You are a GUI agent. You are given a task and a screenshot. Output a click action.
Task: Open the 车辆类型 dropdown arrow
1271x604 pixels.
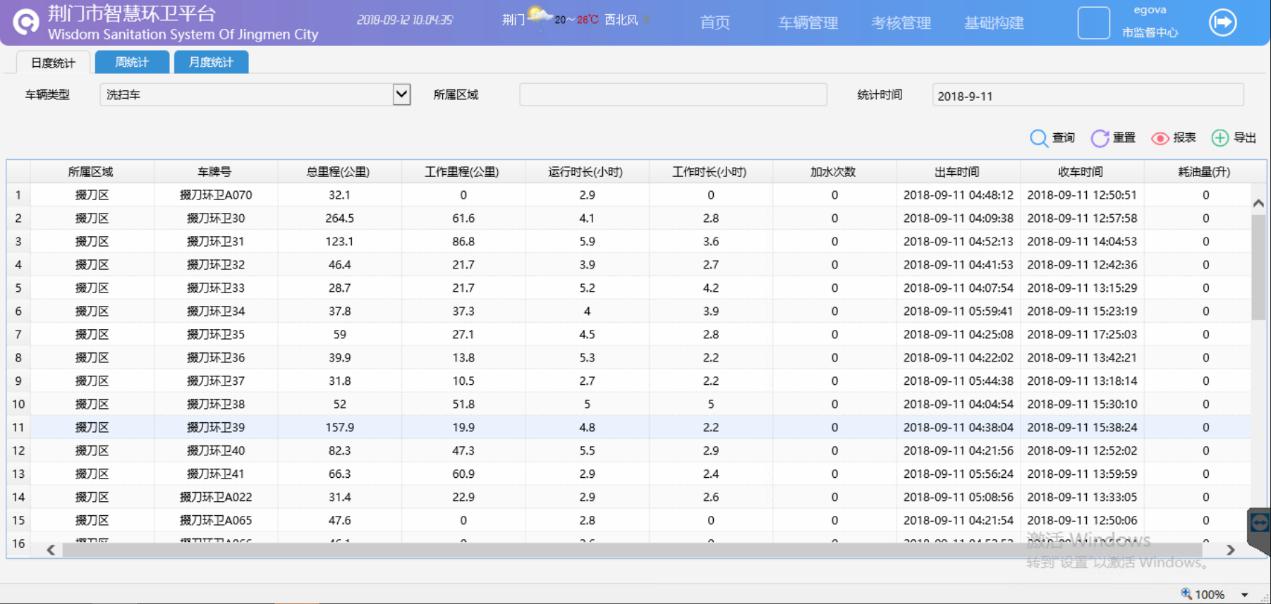click(x=402, y=94)
